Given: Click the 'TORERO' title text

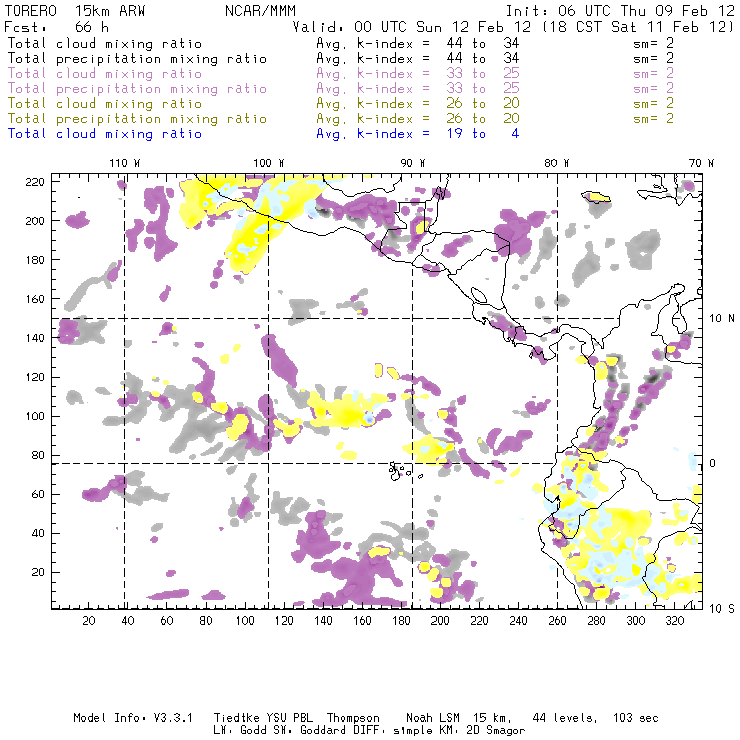Looking at the screenshot, I should tap(30, 11).
